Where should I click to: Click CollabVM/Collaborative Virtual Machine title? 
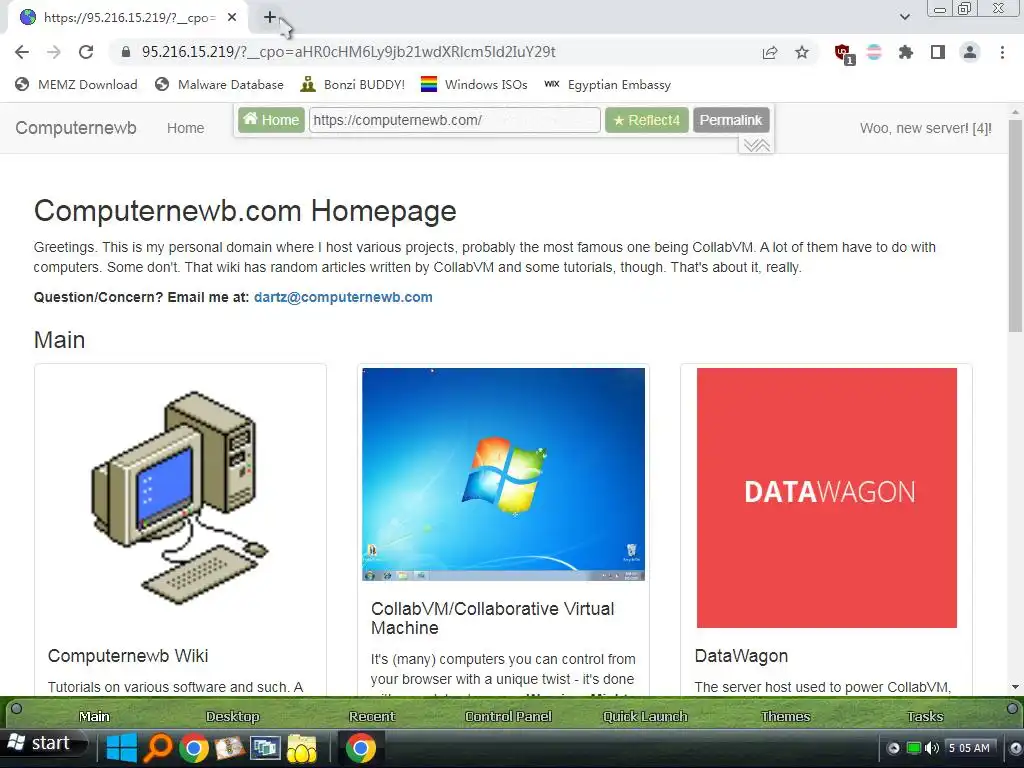pyautogui.click(x=492, y=618)
